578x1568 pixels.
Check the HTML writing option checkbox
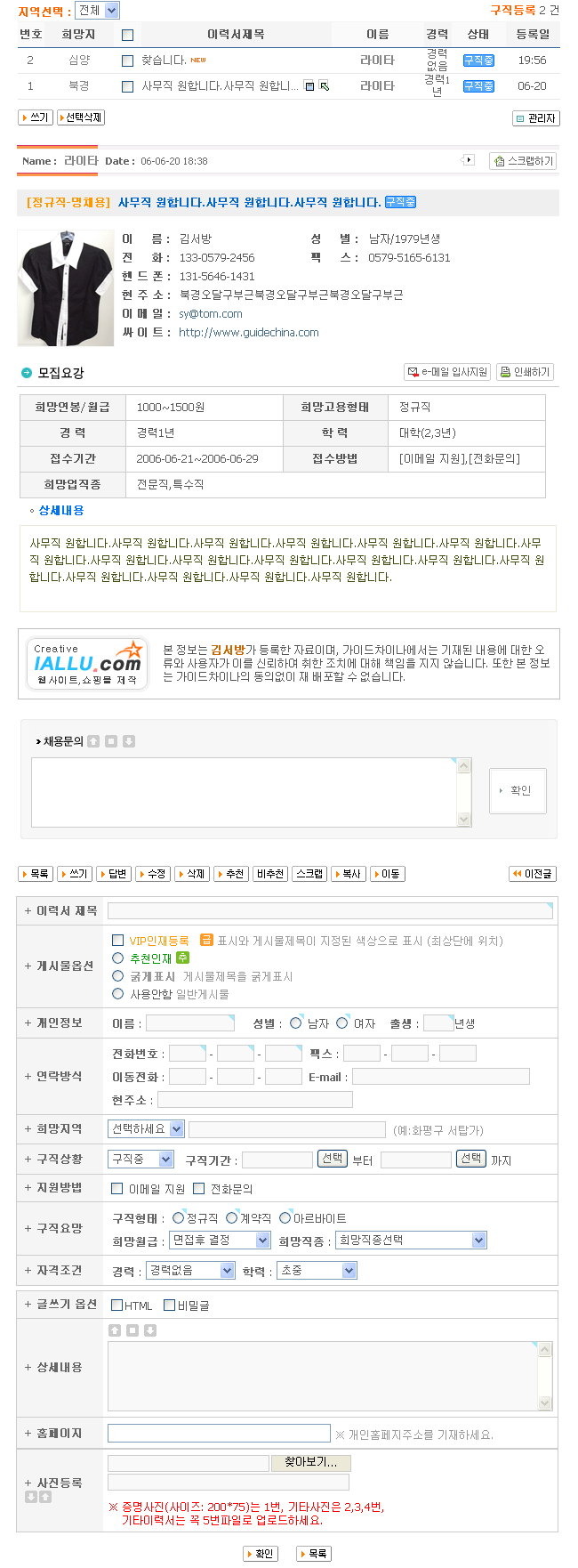(x=117, y=1305)
